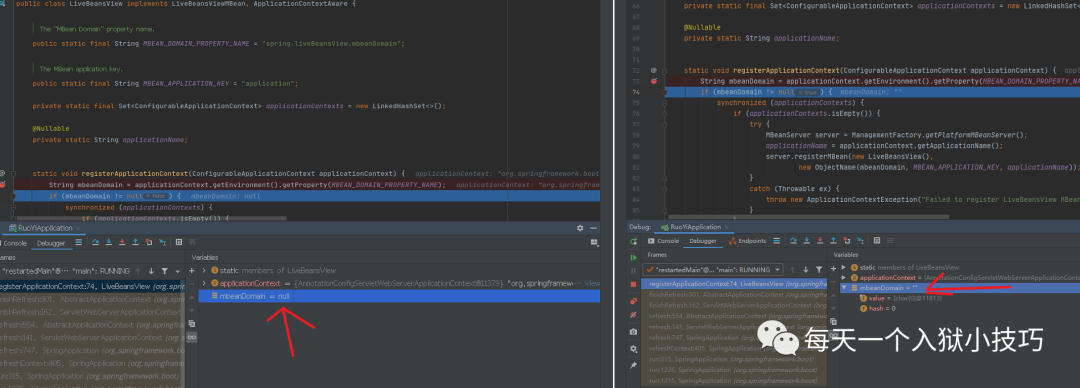
Task: Close RuoYiApplication tab in left panel
Action: point(78,228)
